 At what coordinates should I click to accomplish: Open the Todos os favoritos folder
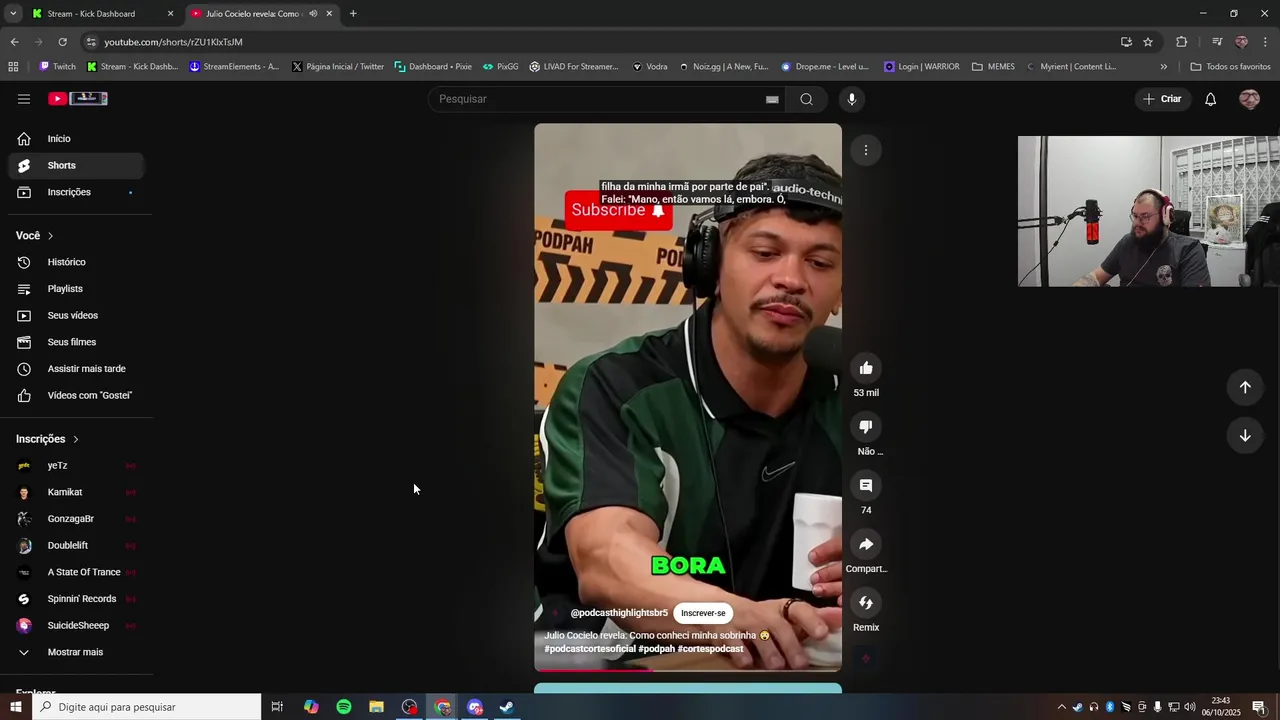click(x=1230, y=67)
